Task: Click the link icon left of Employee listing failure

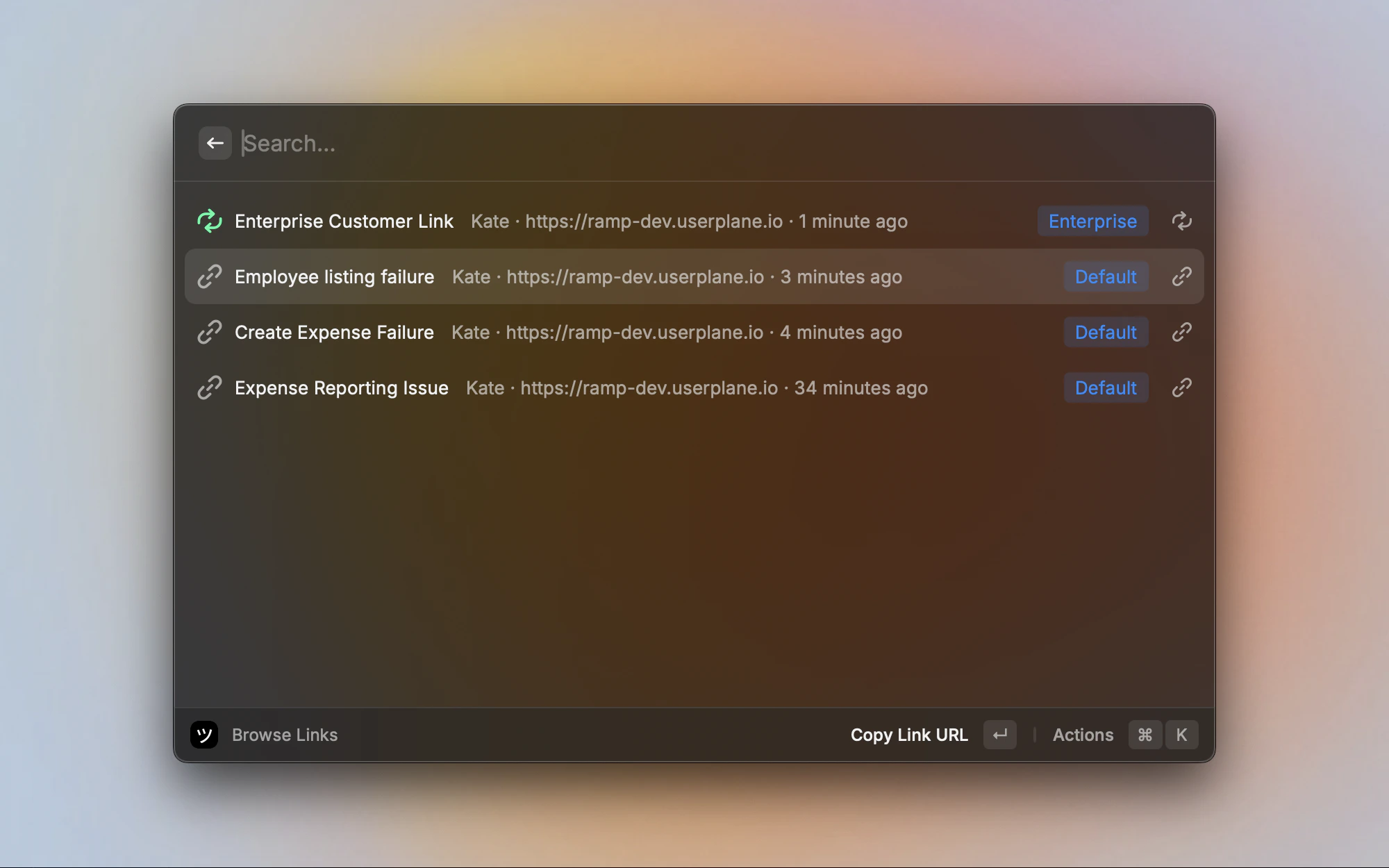Action: [x=209, y=276]
